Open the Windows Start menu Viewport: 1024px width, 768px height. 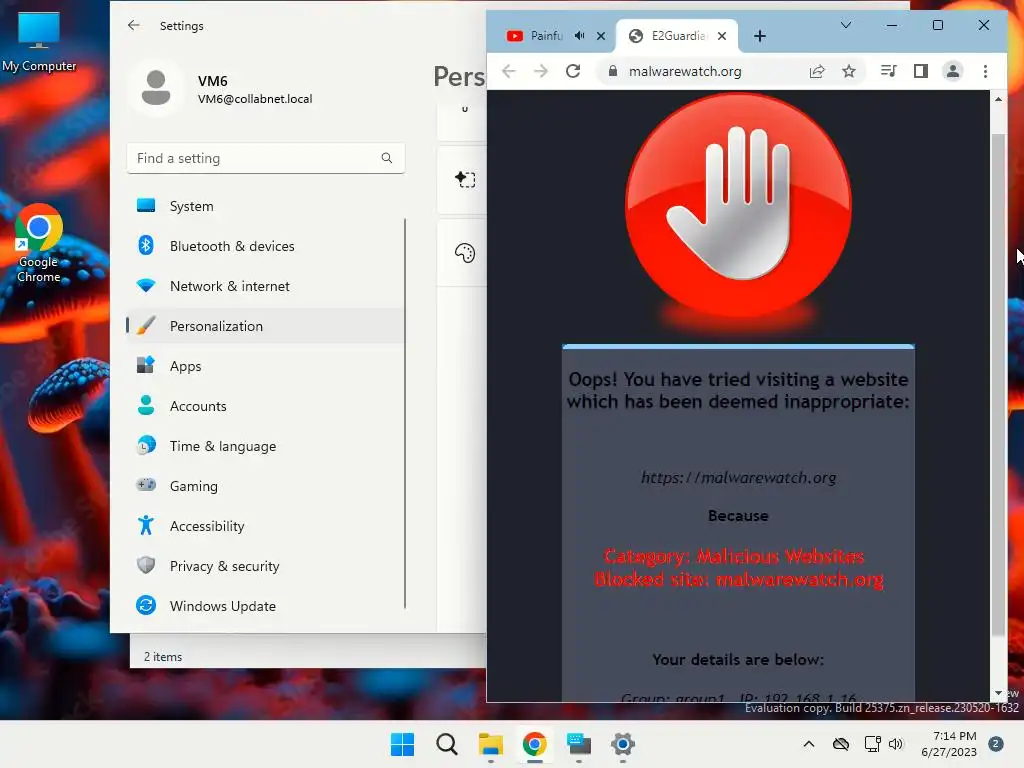(402, 744)
